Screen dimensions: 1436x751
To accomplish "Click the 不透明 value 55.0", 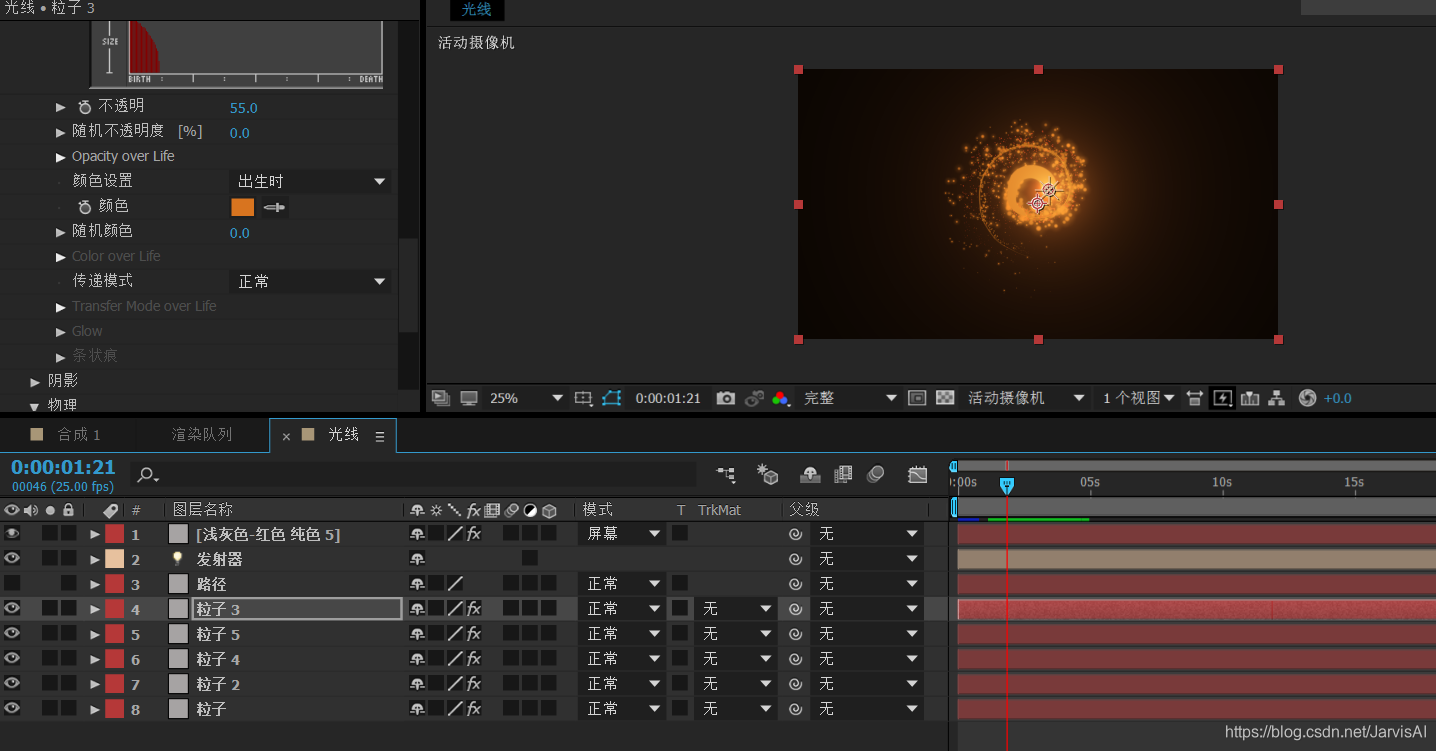I will [244, 108].
